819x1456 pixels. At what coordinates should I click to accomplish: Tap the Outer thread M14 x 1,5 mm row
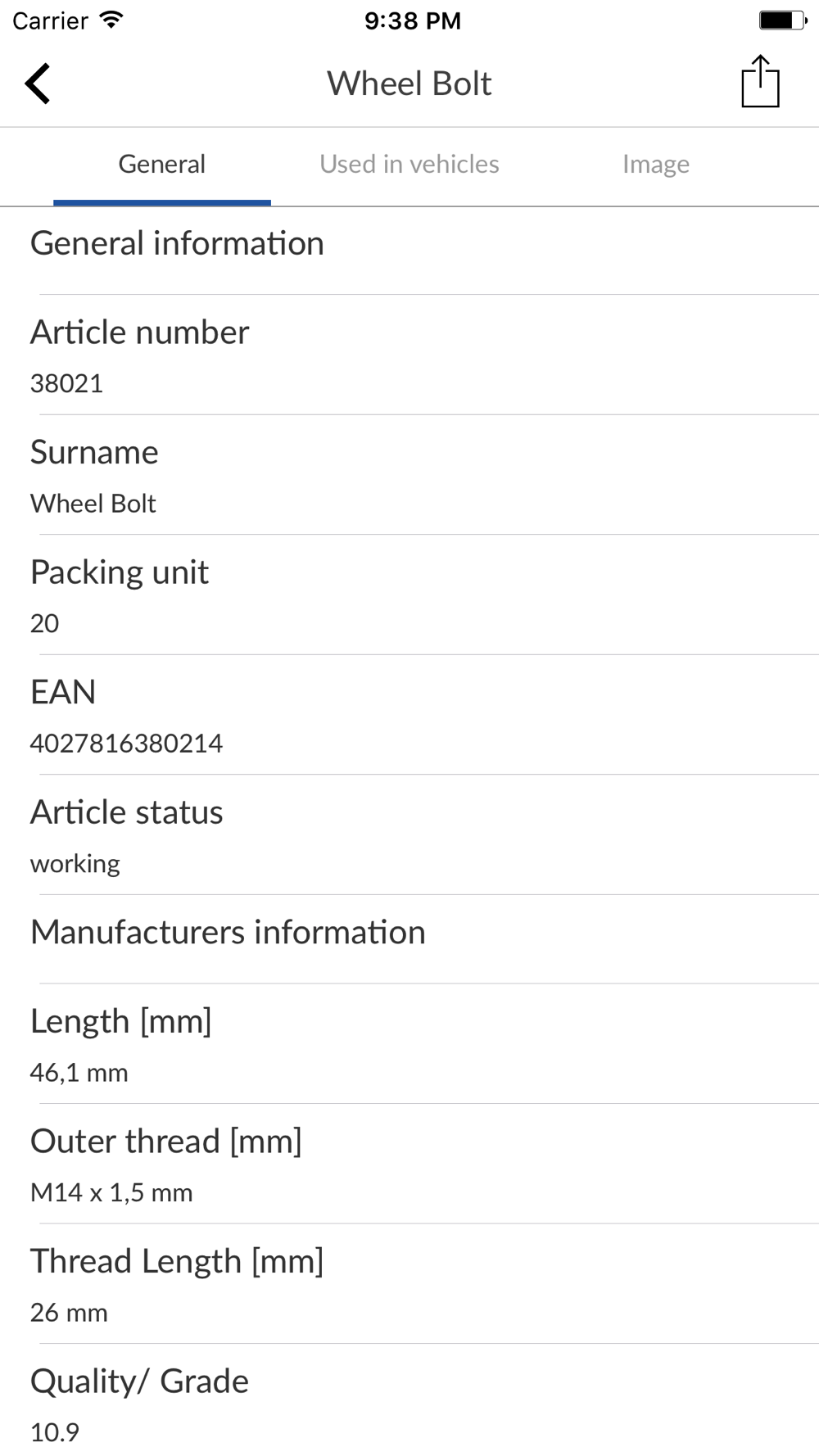pyautogui.click(x=409, y=1164)
